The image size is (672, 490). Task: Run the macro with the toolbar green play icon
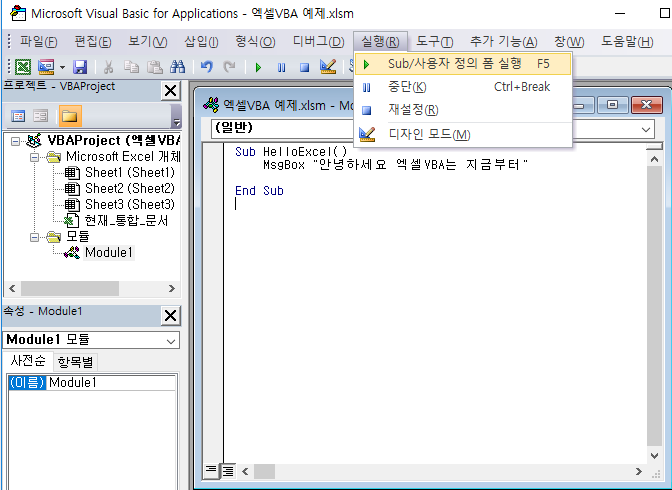coord(258,67)
